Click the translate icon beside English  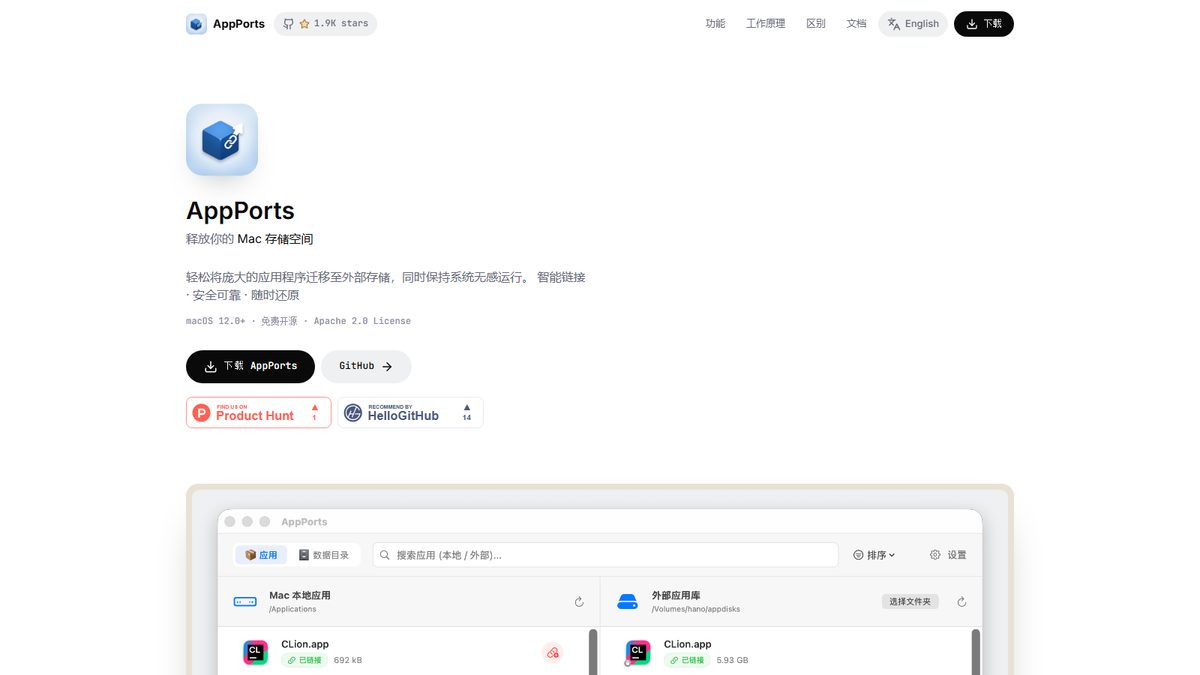[894, 24]
